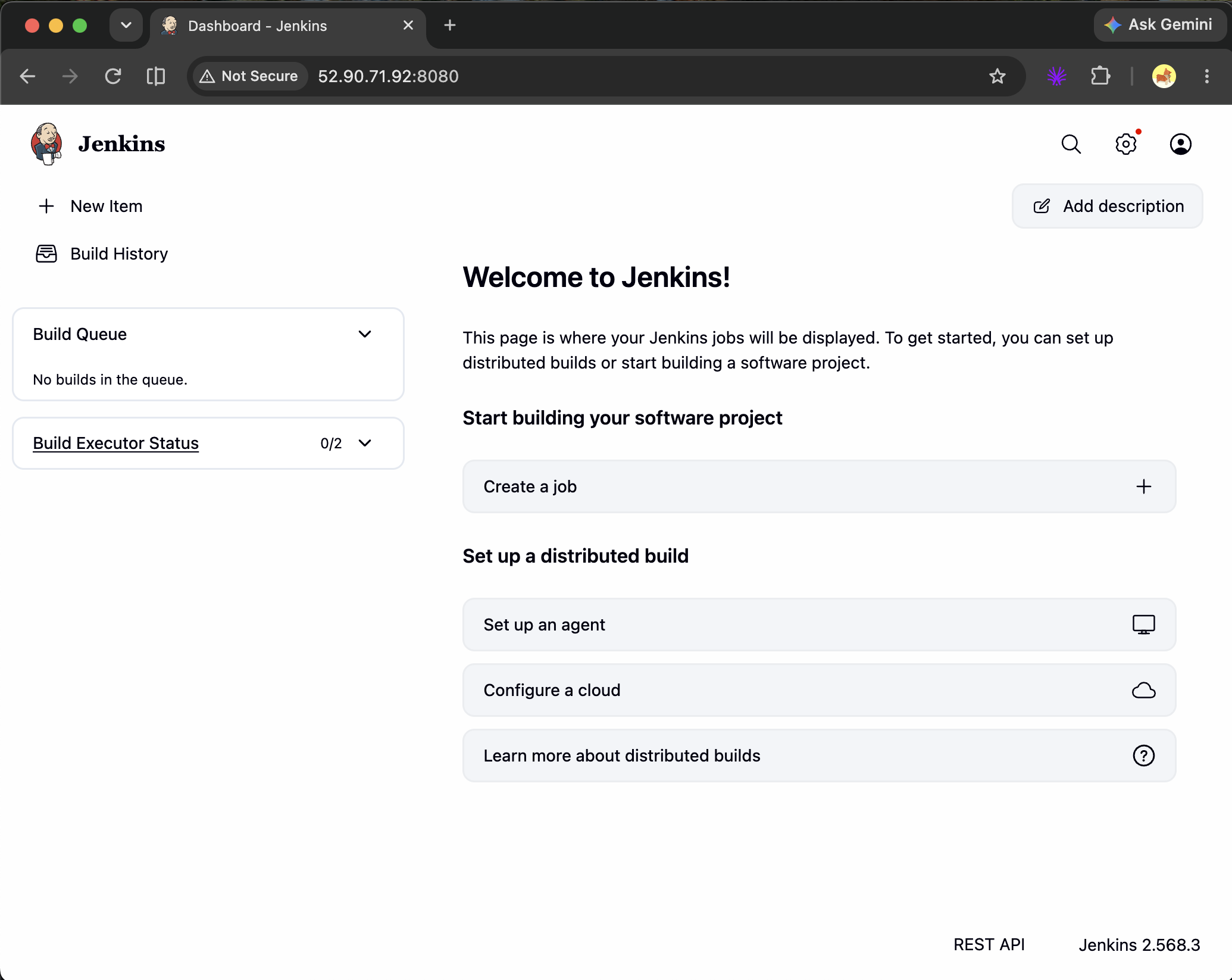Click the question mark help icon
This screenshot has height=980, width=1232.
[1143, 756]
